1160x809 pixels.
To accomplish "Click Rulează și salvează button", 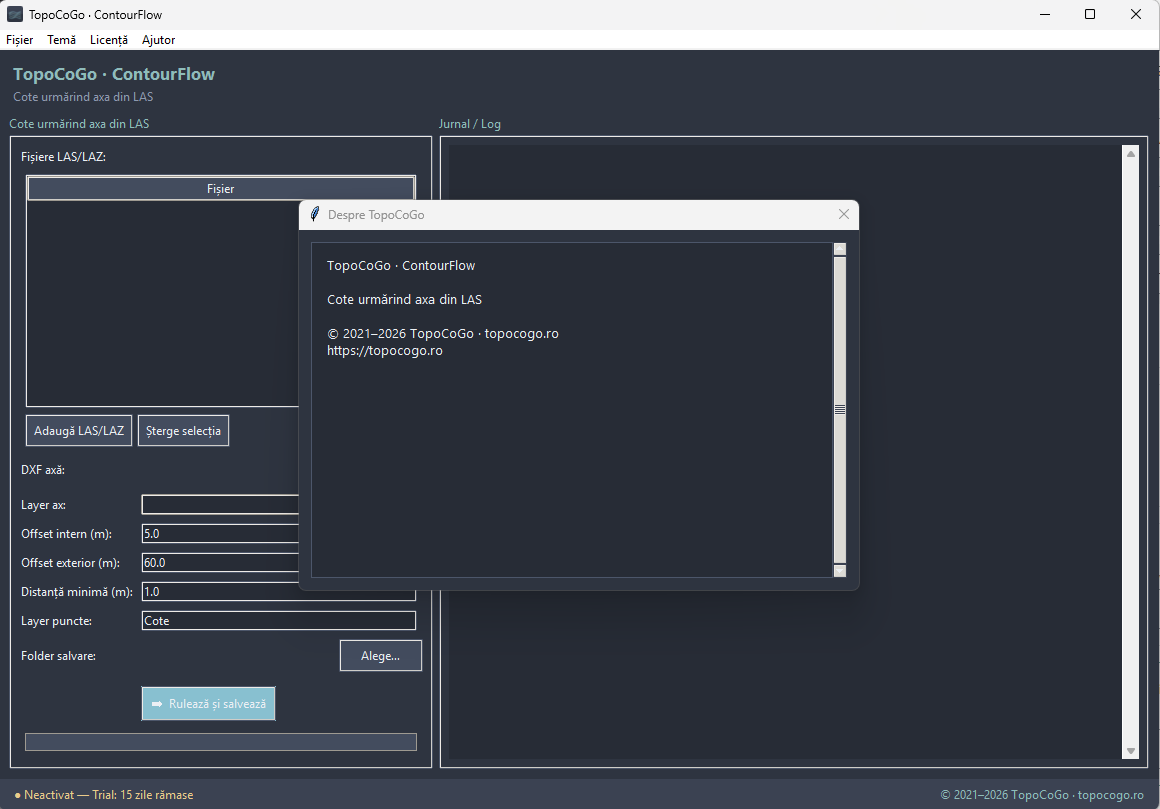I will (x=209, y=703).
